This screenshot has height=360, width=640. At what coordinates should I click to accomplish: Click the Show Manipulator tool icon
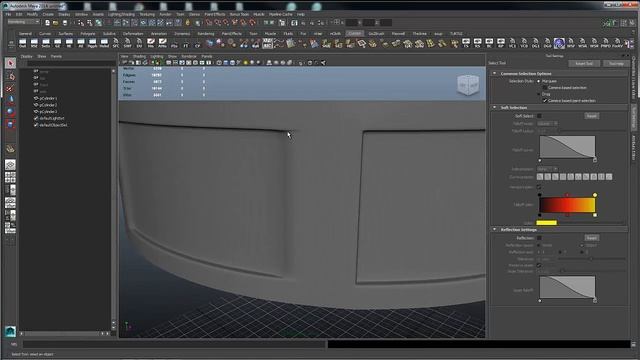[11, 149]
